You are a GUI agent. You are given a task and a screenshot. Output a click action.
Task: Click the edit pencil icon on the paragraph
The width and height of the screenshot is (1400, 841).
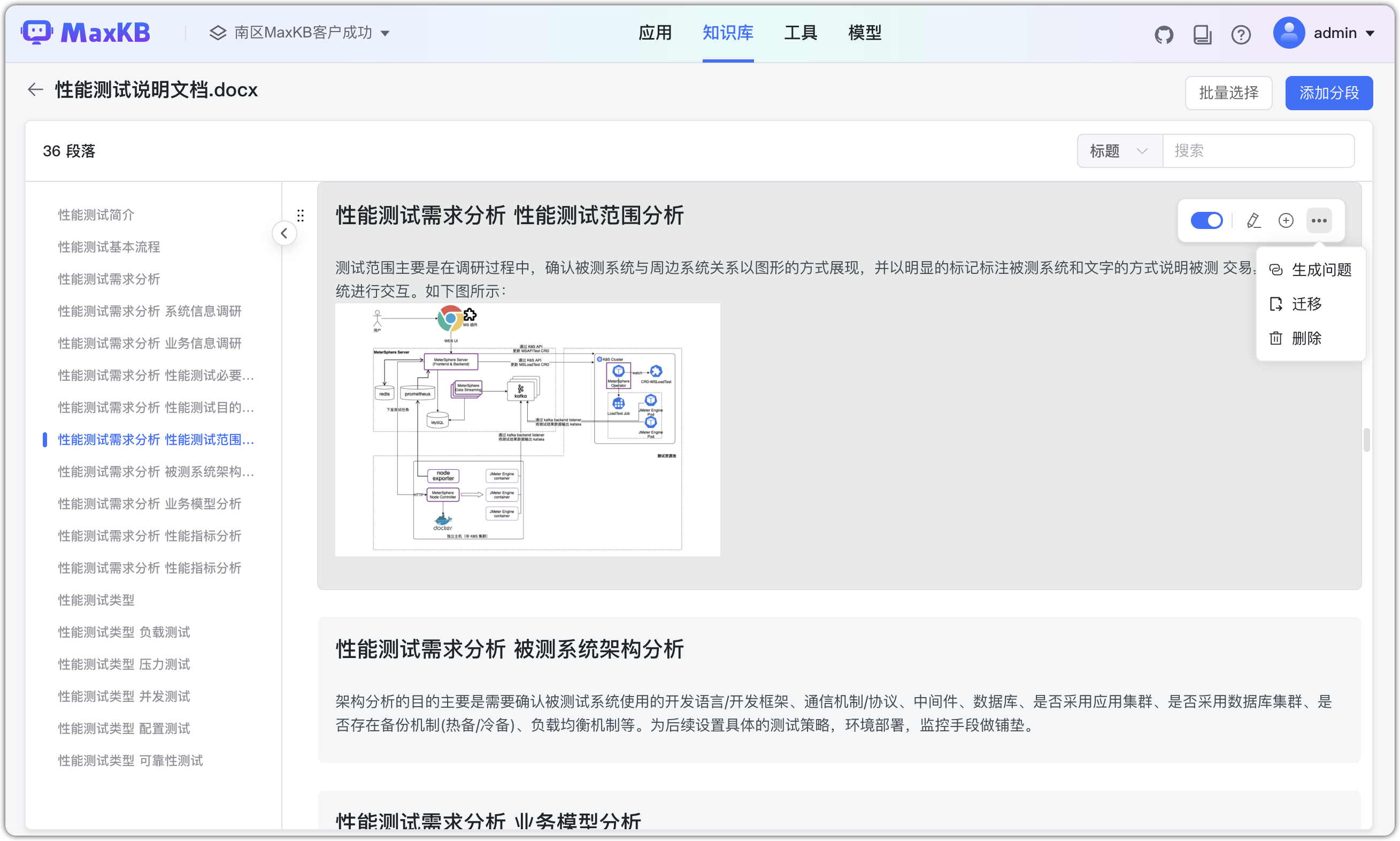tap(1253, 220)
